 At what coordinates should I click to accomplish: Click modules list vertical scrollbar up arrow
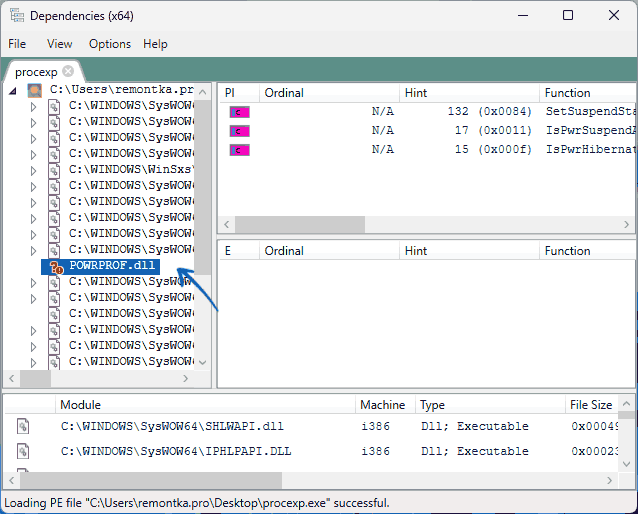point(627,403)
